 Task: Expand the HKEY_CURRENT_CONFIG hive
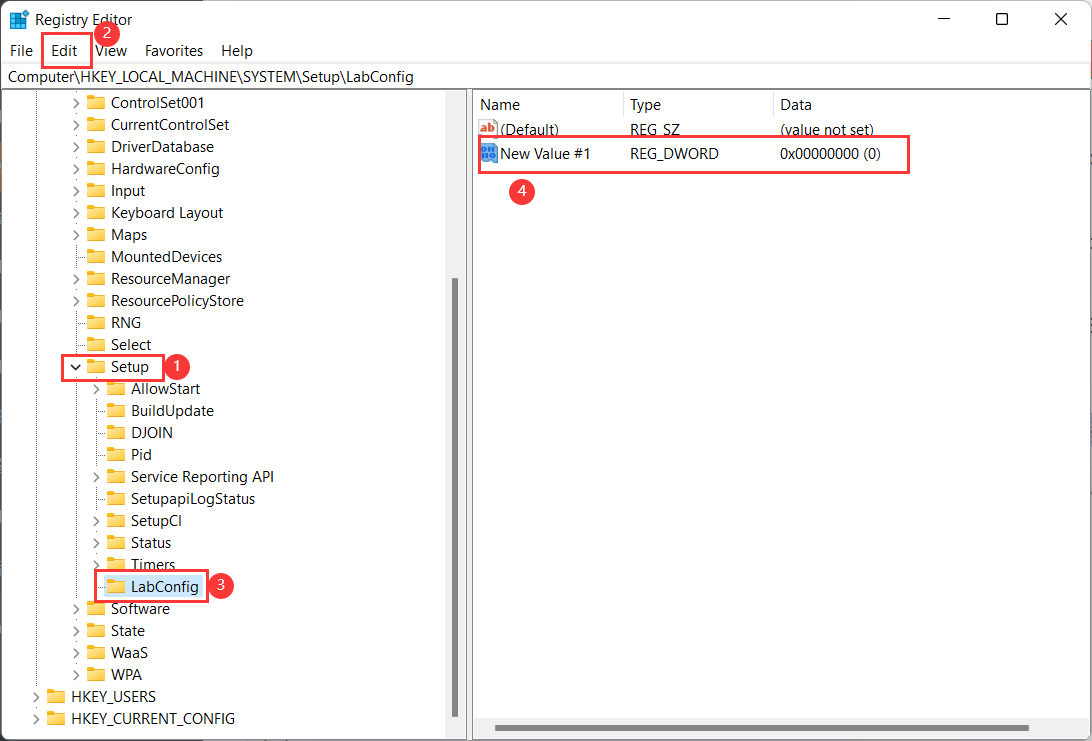(x=36, y=719)
